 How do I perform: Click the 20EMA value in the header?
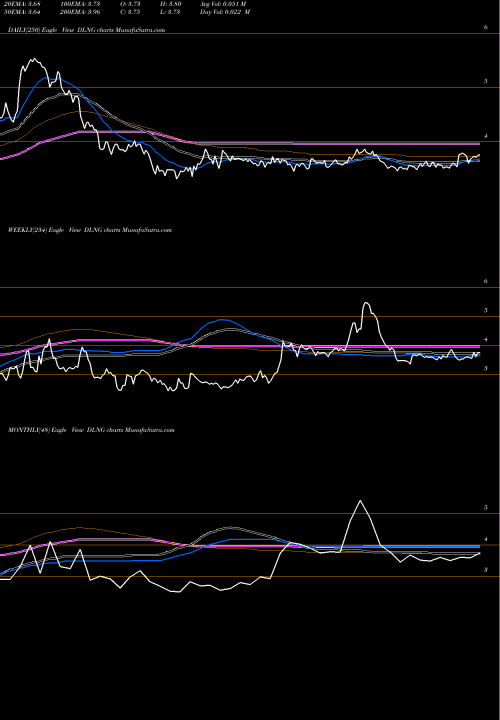20,4
